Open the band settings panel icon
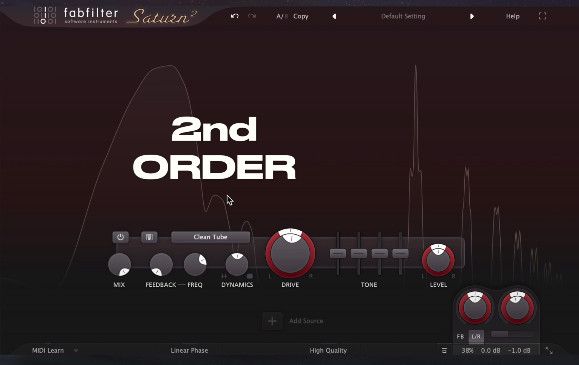Screen dimensions: 579x365 (149, 237)
